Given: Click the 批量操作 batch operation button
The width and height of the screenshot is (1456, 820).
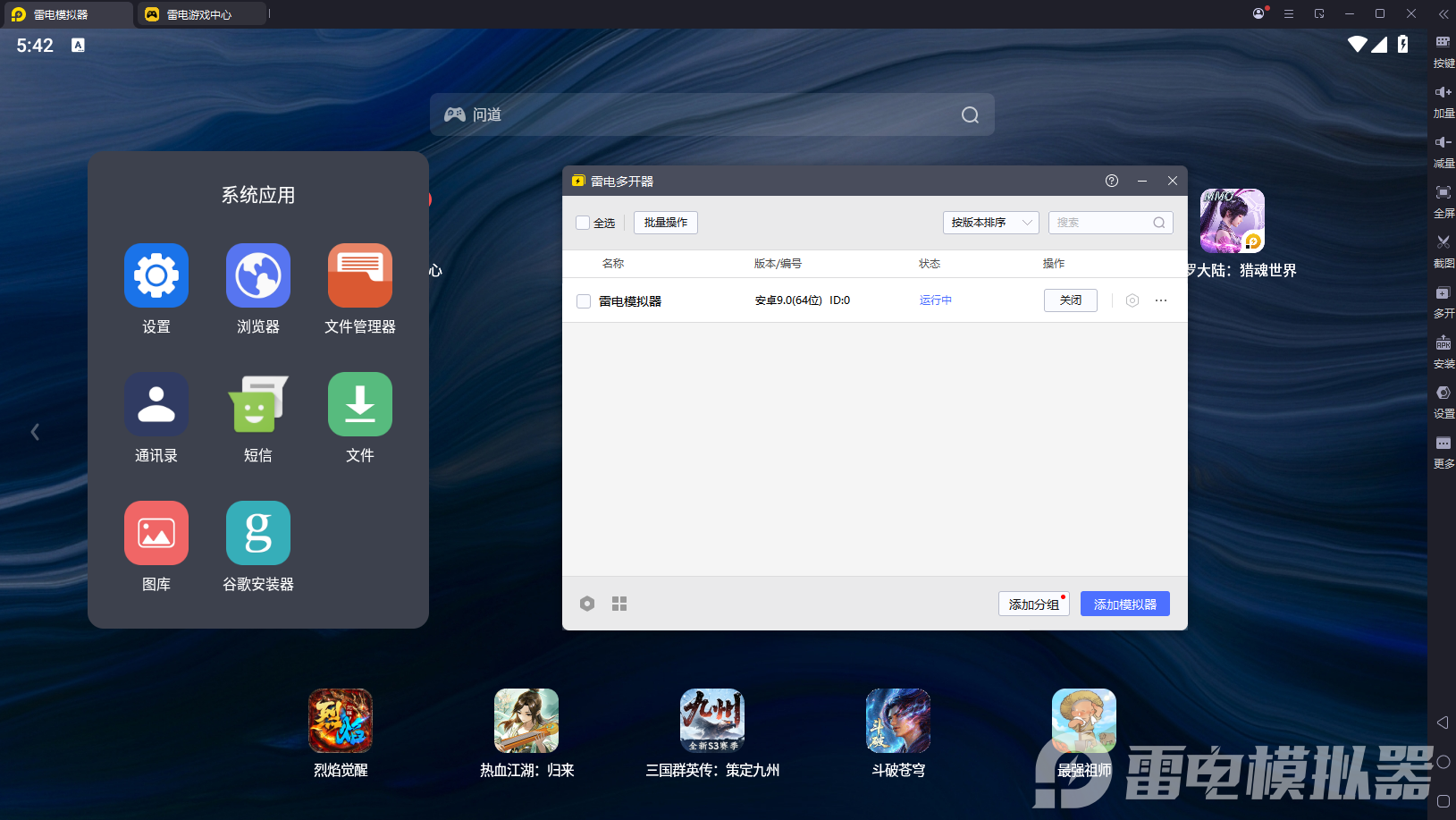Looking at the screenshot, I should (x=666, y=223).
